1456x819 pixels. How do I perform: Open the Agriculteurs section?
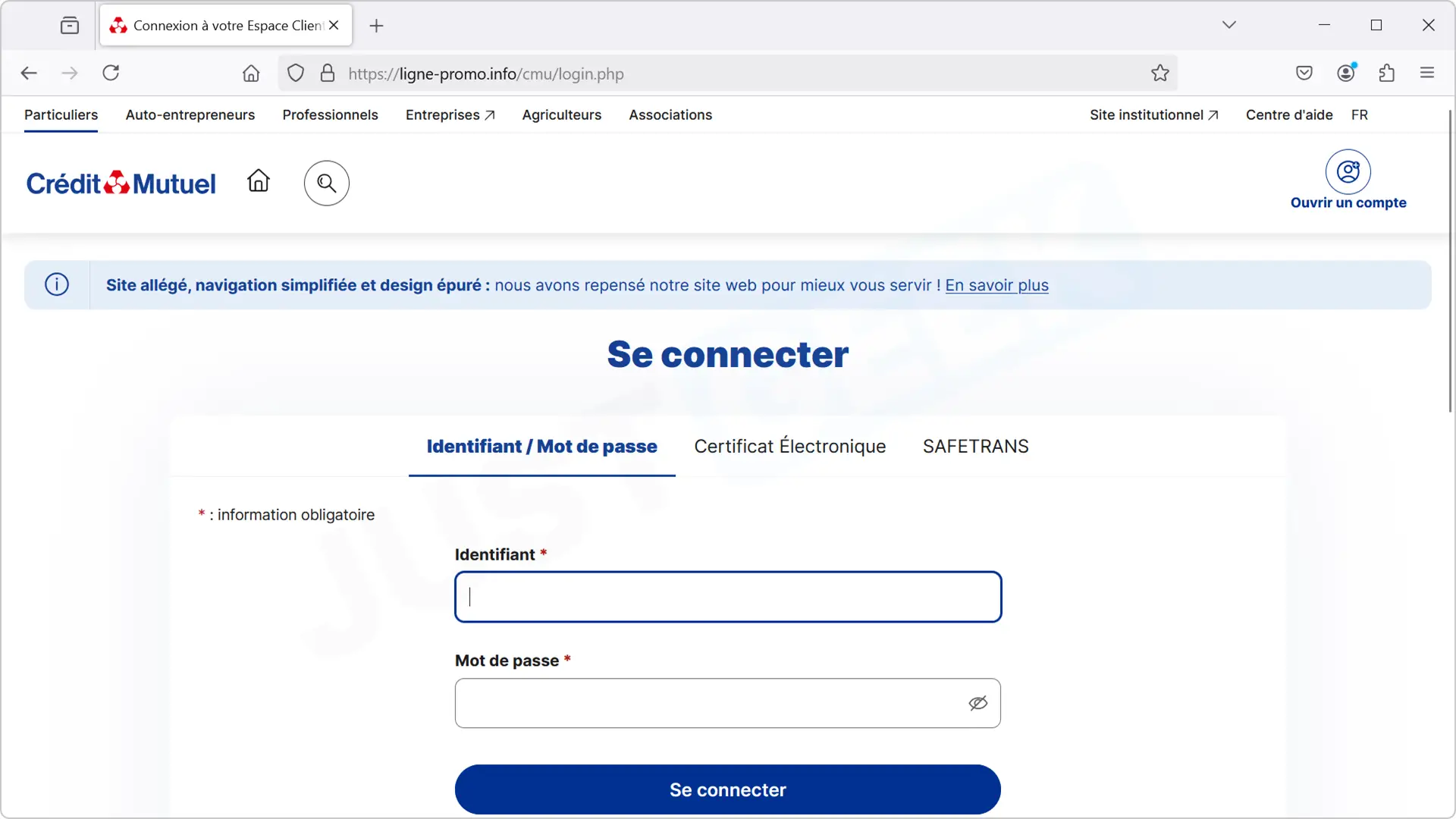point(561,115)
